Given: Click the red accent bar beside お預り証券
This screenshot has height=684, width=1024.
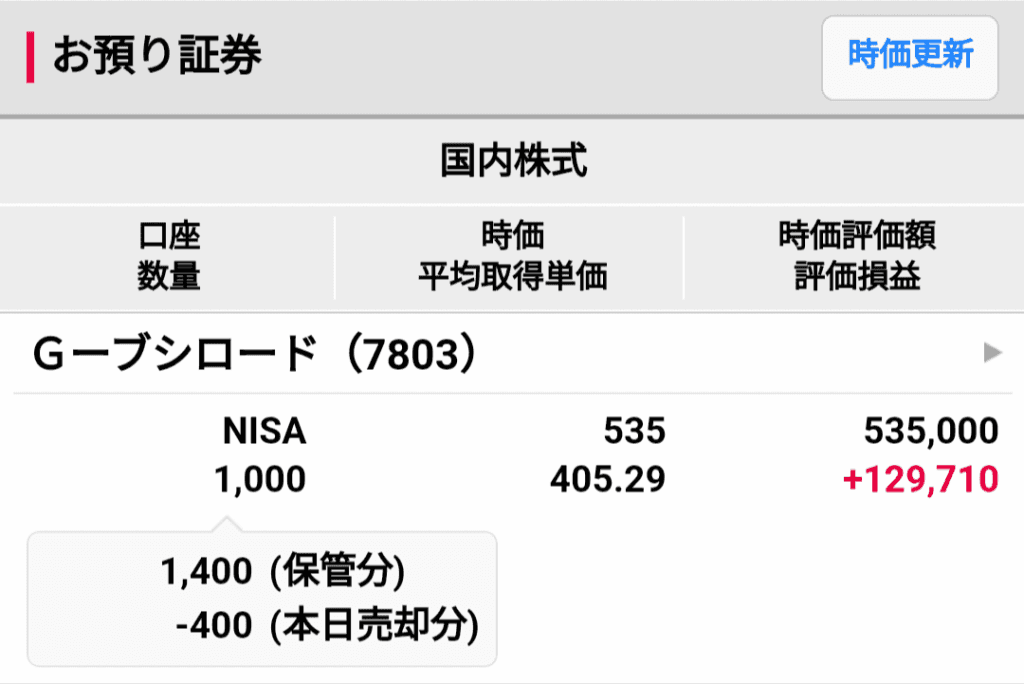Looking at the screenshot, I should (x=30, y=56).
